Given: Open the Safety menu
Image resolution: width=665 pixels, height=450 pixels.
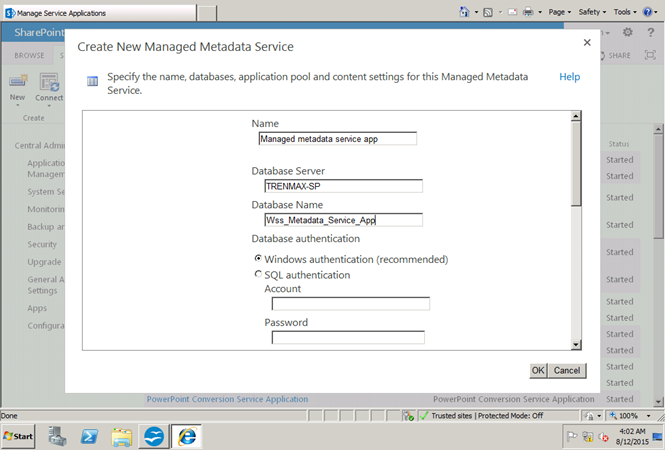Looking at the screenshot, I should pos(592,12).
